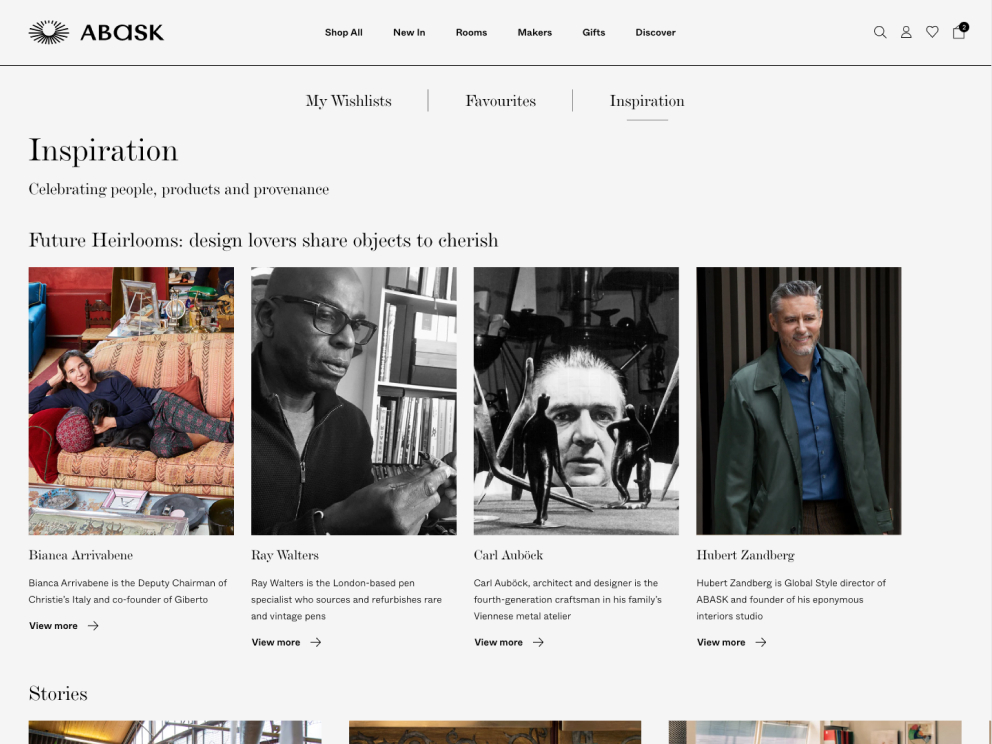
Task: Click the wishlist heart icon
Action: click(x=932, y=32)
